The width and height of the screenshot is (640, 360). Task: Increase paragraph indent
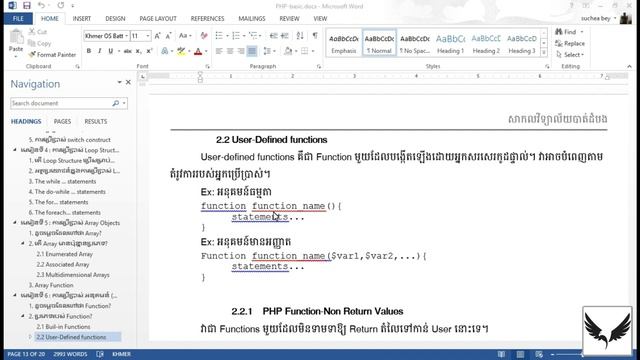(x=284, y=36)
